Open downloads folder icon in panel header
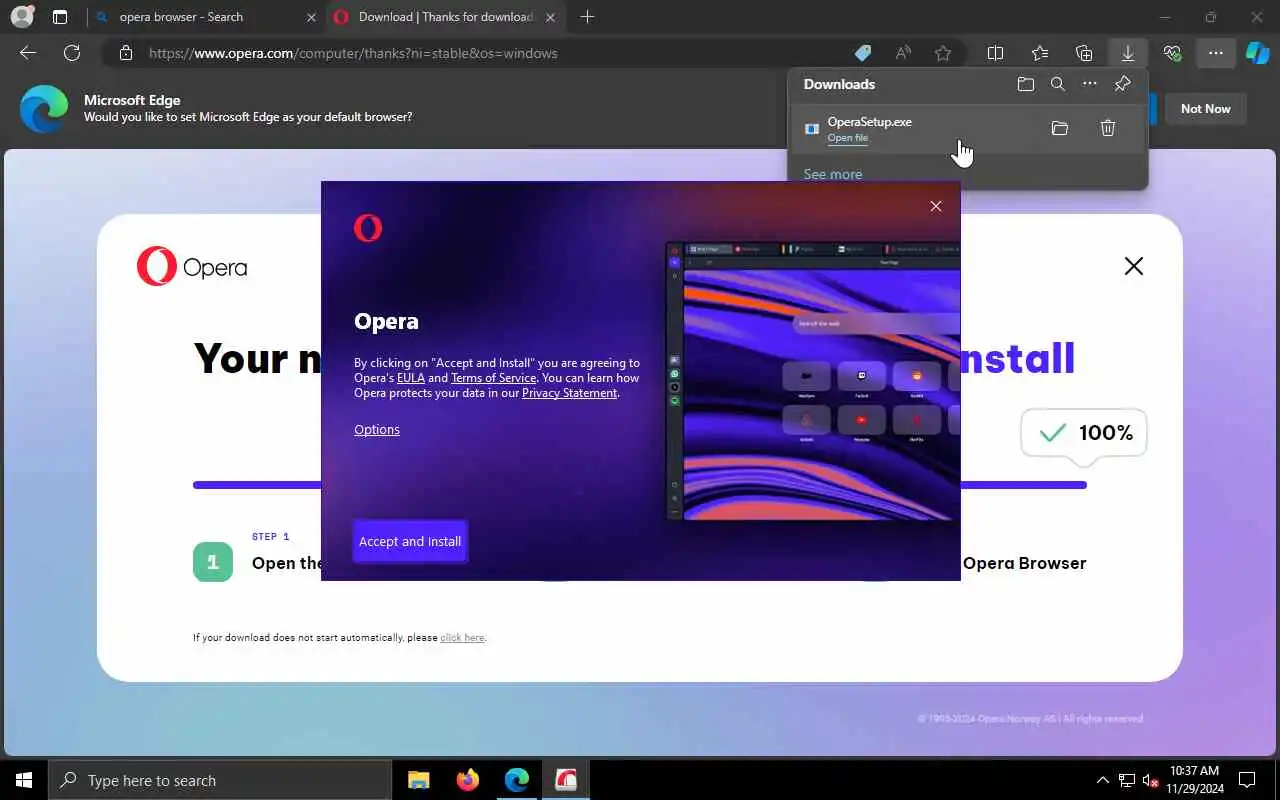Image resolution: width=1280 pixels, height=800 pixels. (x=1026, y=84)
